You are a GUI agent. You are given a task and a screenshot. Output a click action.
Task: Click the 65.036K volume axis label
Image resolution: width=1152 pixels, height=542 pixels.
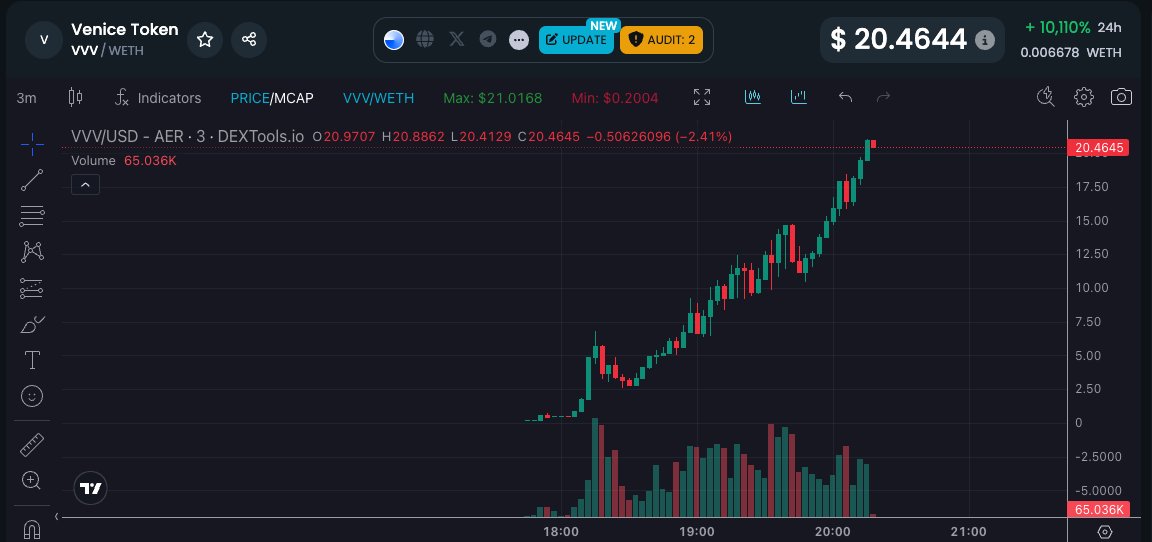(1098, 510)
